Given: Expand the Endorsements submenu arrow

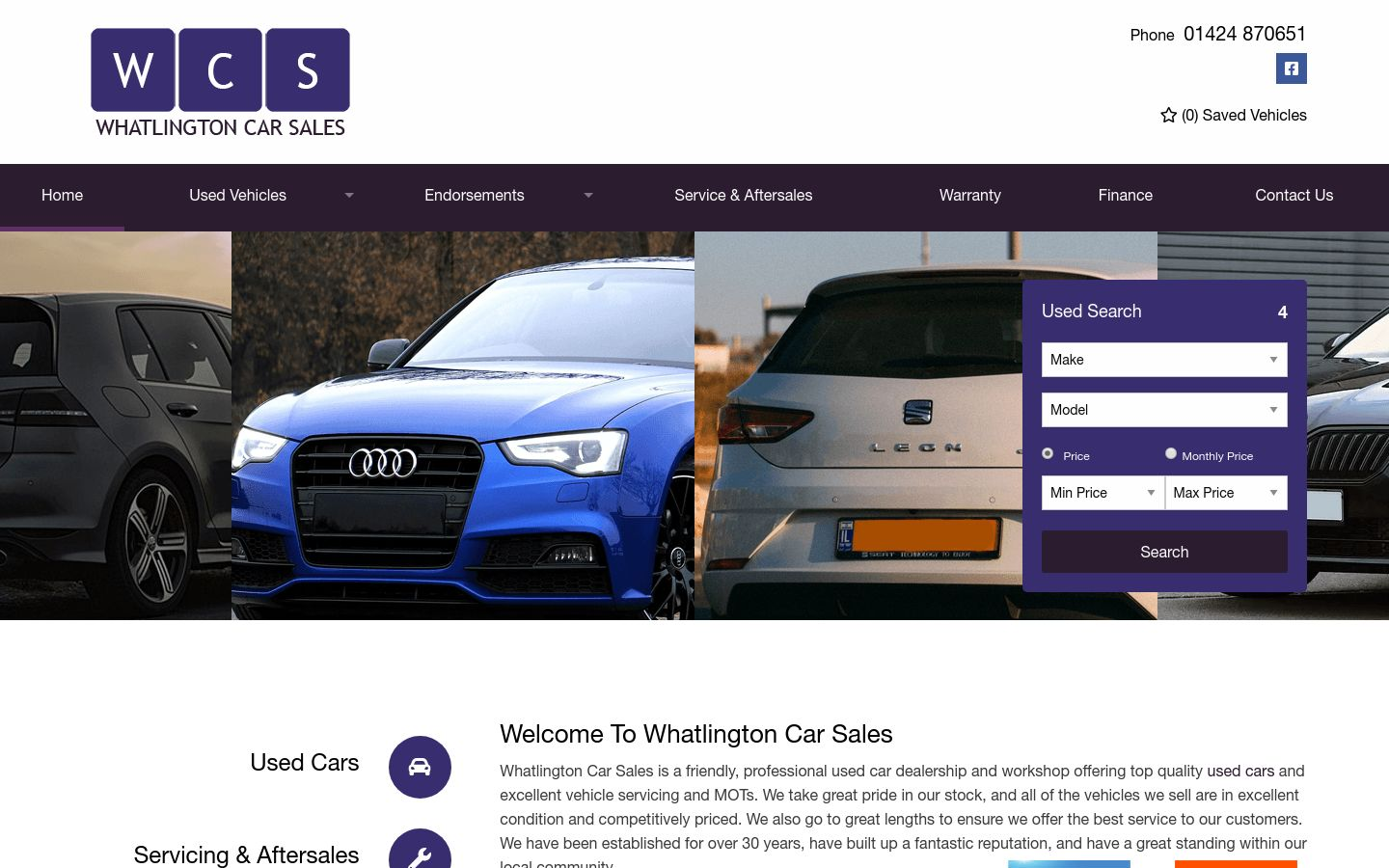Looking at the screenshot, I should coord(588,195).
